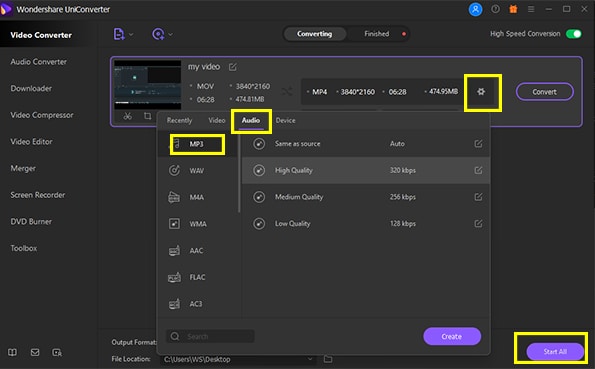Image resolution: width=595 pixels, height=369 pixels.
Task: Rename my video with edit icon
Action: click(233, 67)
